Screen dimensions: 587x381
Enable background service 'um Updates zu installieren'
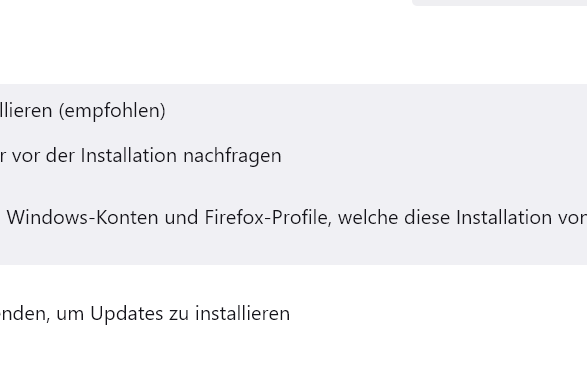click(x=145, y=314)
